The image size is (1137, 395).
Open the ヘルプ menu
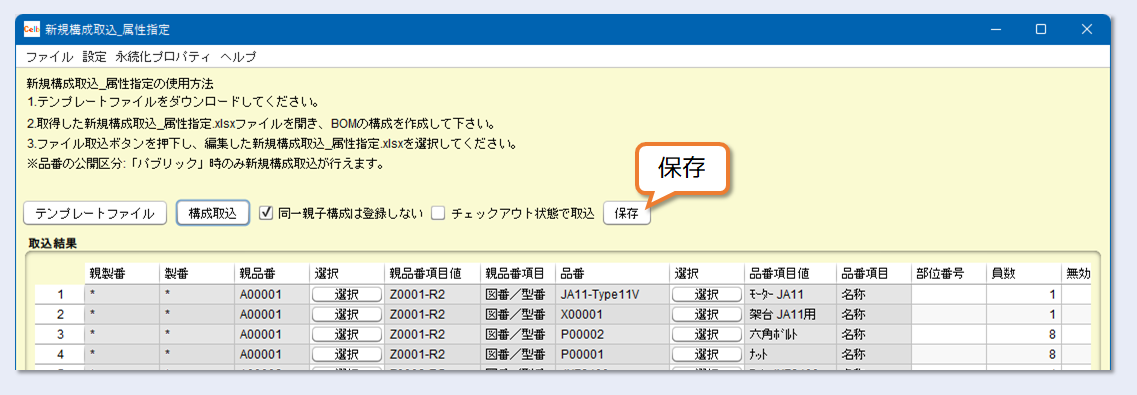tap(239, 56)
